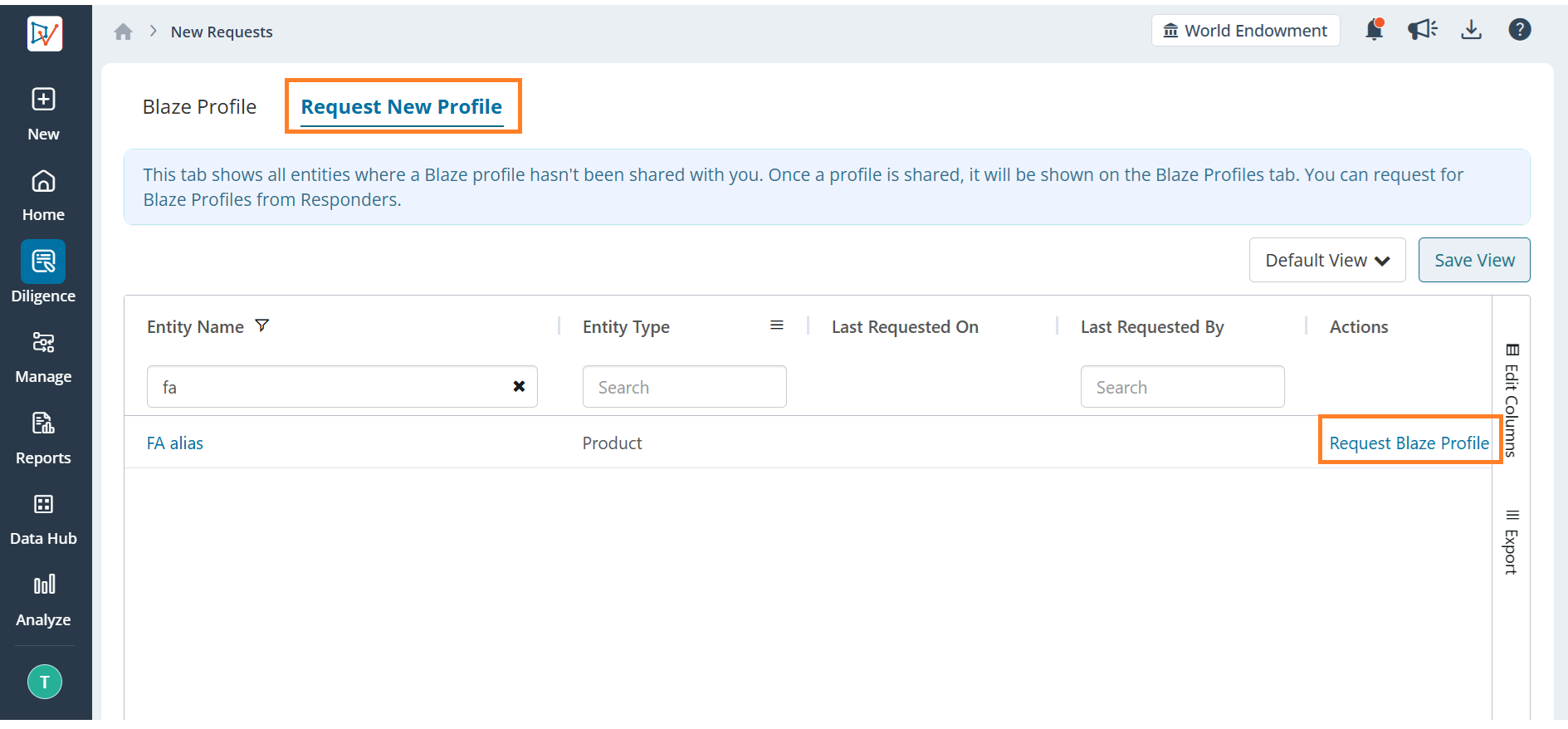Screen dimensions: 1568x729
Task: Go to Home in the sidebar
Action: click(x=43, y=196)
